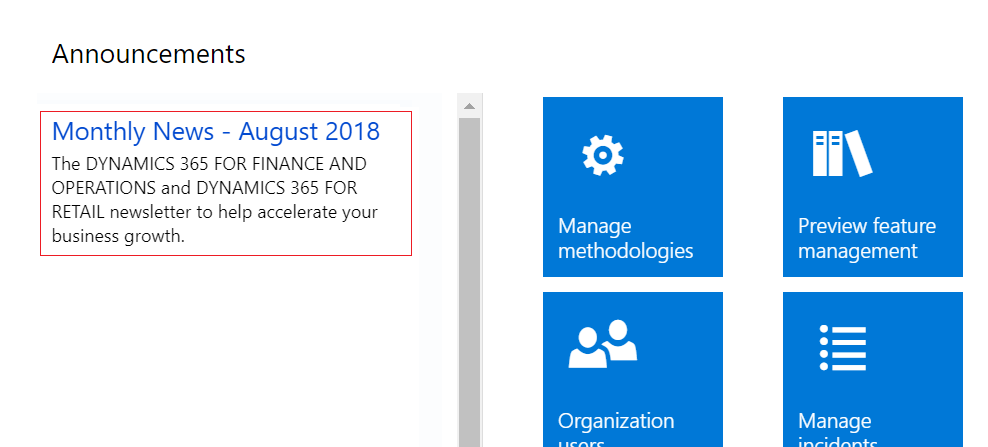Click the Announcements section heading
988x447 pixels.
tap(148, 54)
